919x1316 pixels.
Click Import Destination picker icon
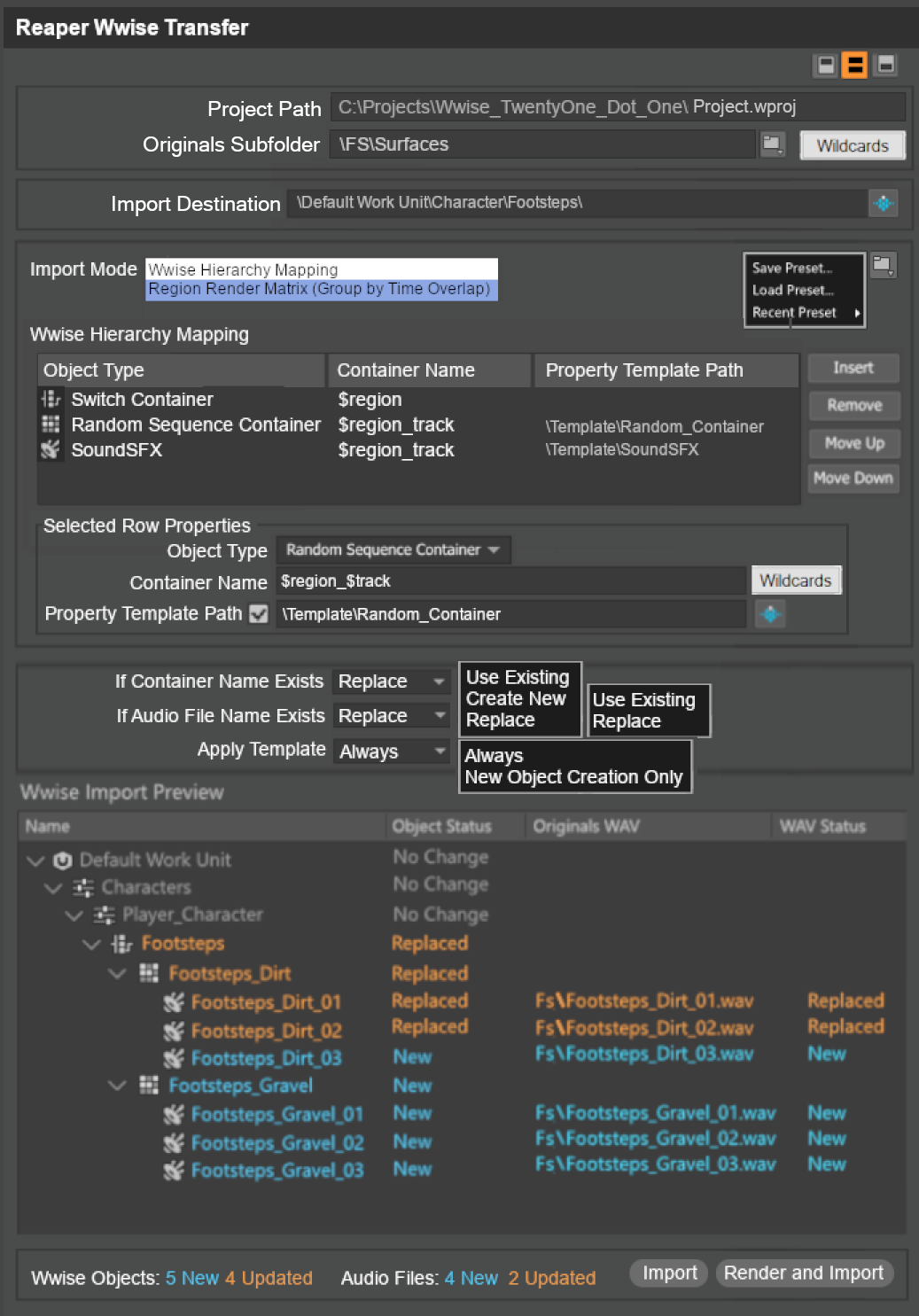coord(883,203)
